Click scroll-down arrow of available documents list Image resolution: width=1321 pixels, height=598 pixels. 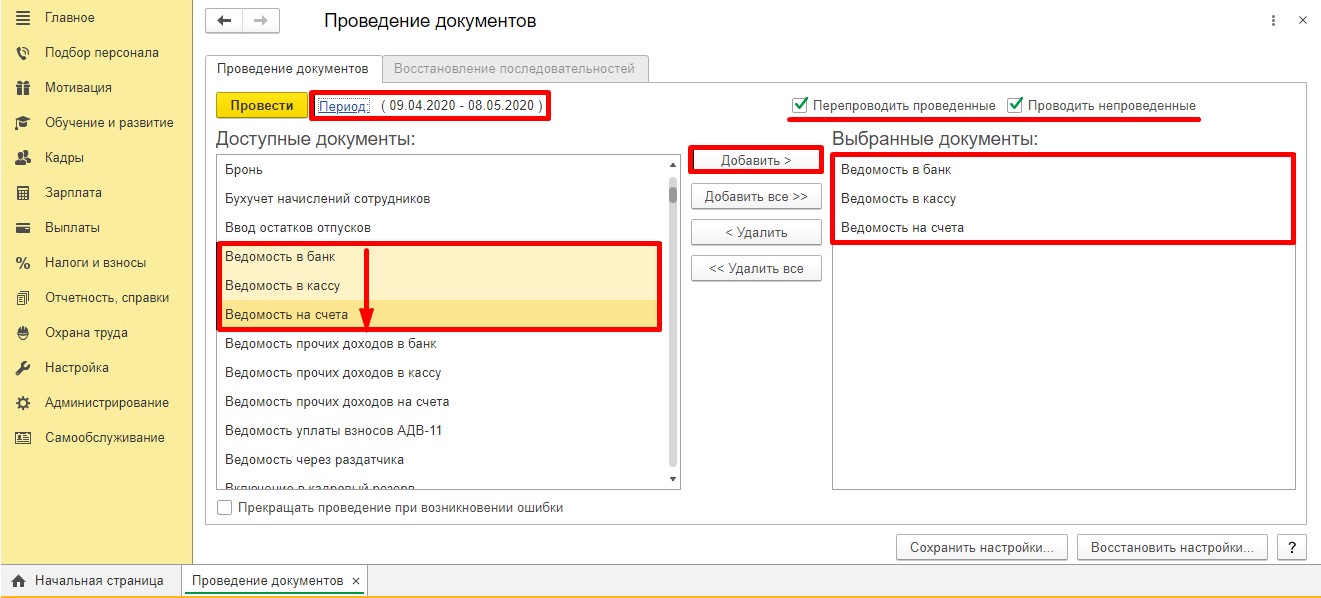pos(673,479)
